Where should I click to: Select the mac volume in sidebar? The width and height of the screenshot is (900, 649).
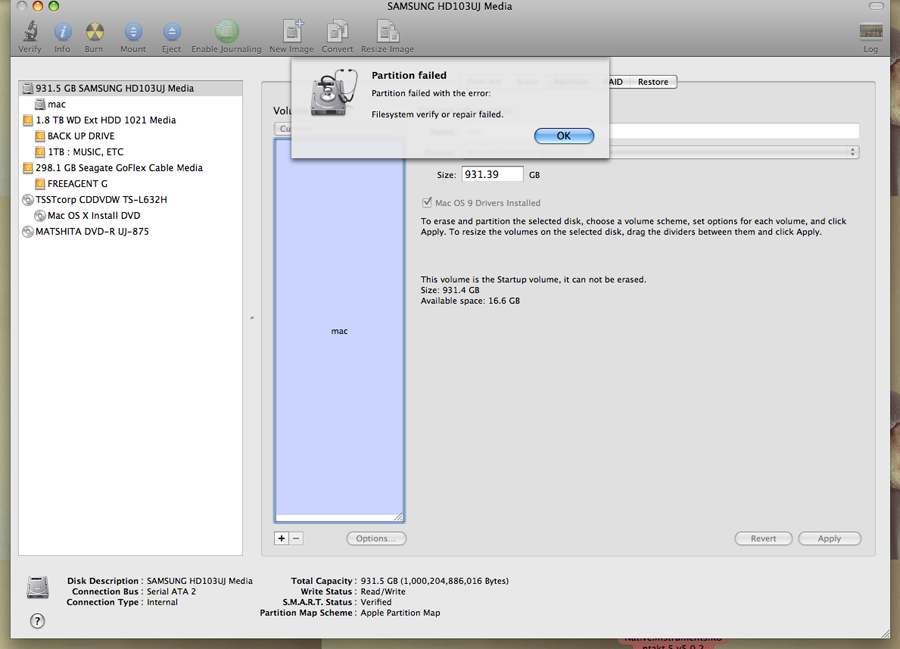tap(131, 104)
